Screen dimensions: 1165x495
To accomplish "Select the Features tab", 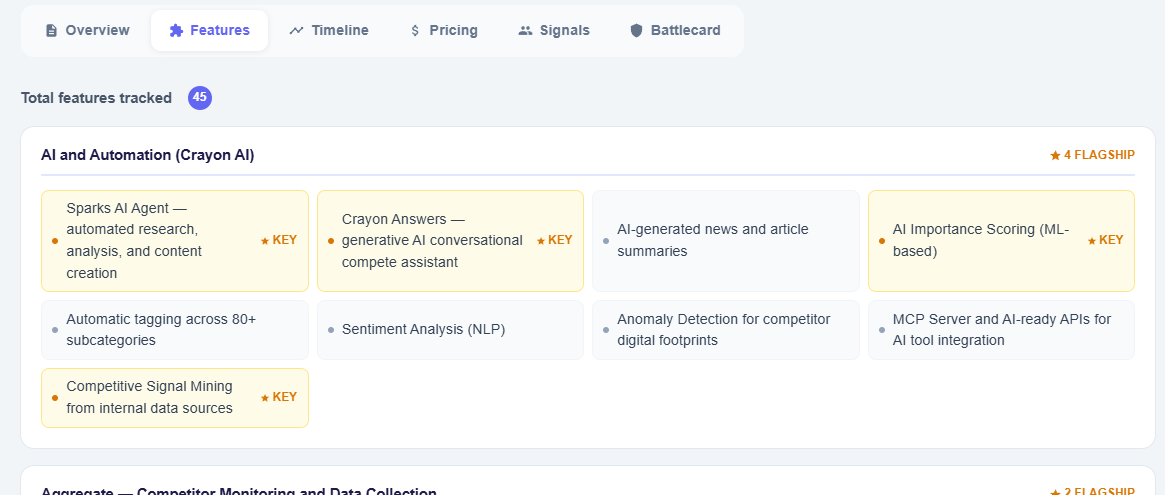I will [x=210, y=30].
